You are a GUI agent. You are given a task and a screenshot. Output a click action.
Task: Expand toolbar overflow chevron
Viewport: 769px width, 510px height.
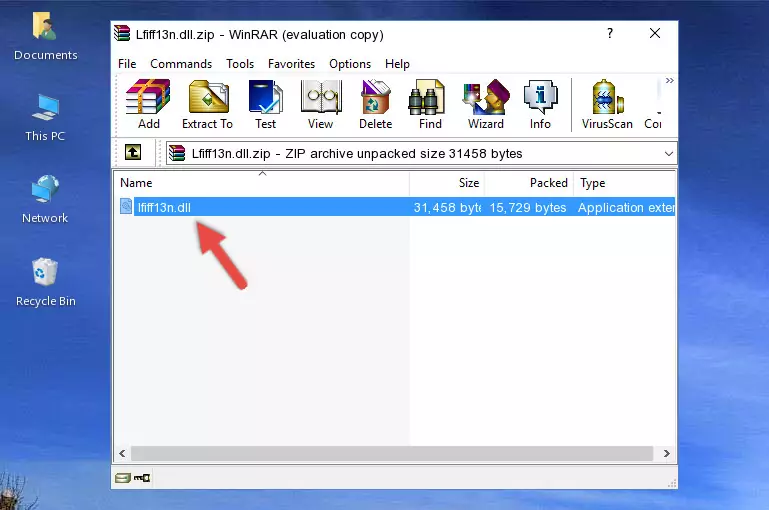click(x=669, y=80)
